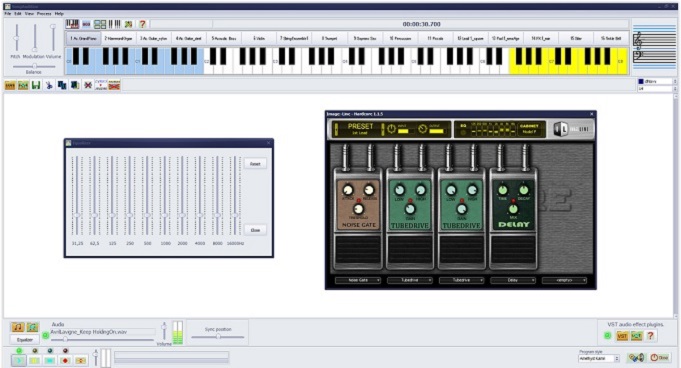681x368 pixels.
Task: Open the View menu
Action: [29, 13]
